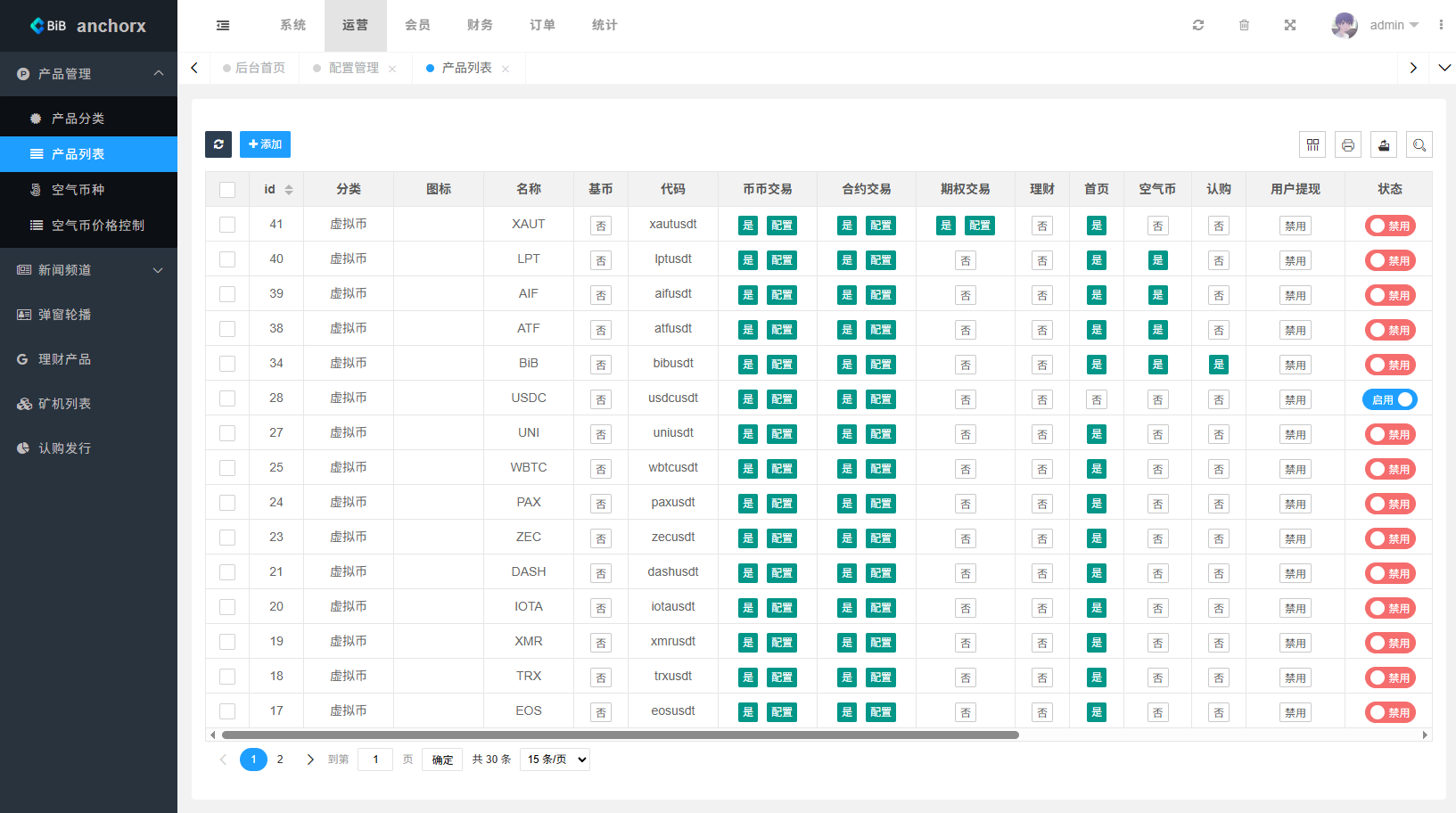Expand the 新闻频道 sidebar menu

(x=89, y=270)
